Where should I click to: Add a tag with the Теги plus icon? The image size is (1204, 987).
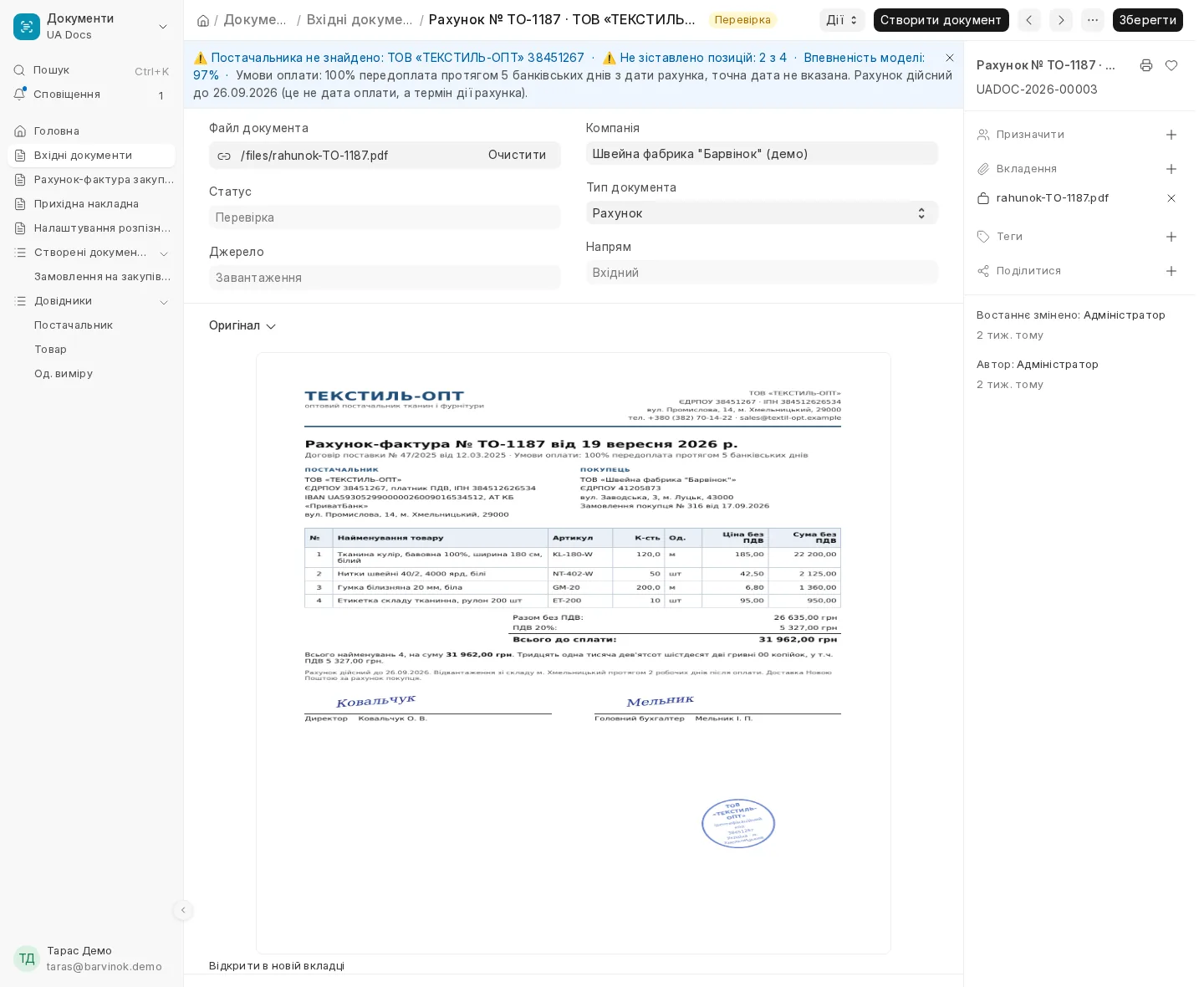pyautogui.click(x=1171, y=237)
